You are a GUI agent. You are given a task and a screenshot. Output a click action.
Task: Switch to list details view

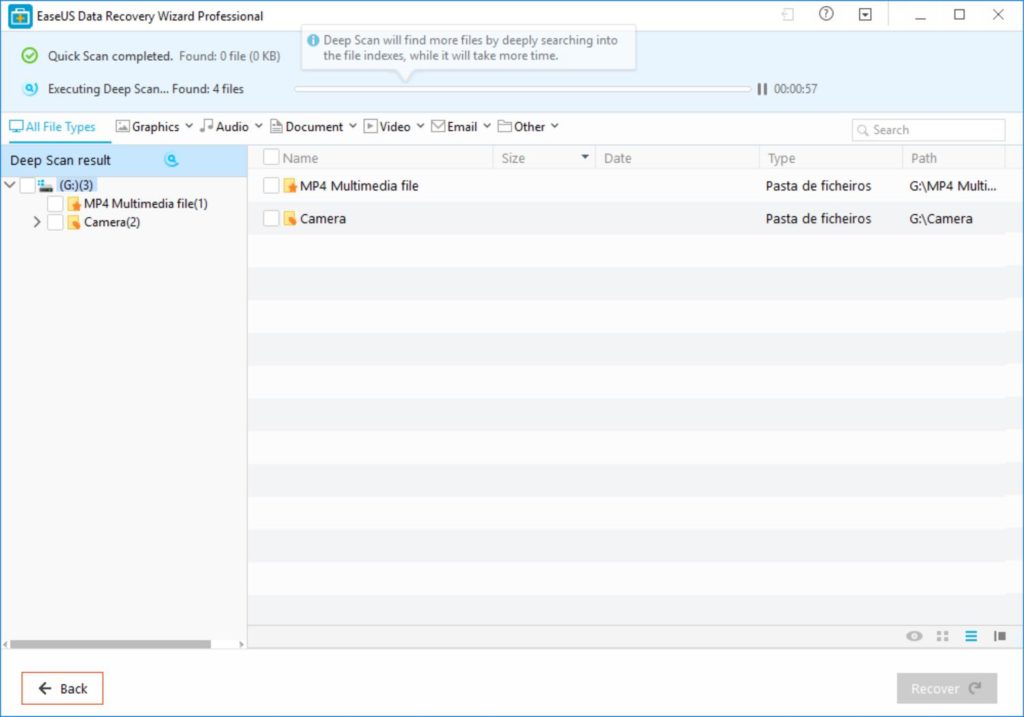[971, 636]
